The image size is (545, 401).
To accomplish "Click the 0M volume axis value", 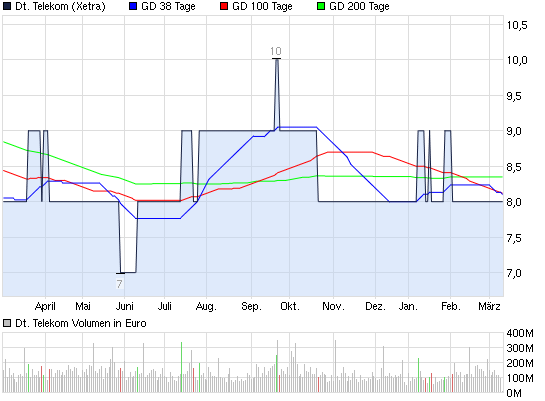I will 514,393.
